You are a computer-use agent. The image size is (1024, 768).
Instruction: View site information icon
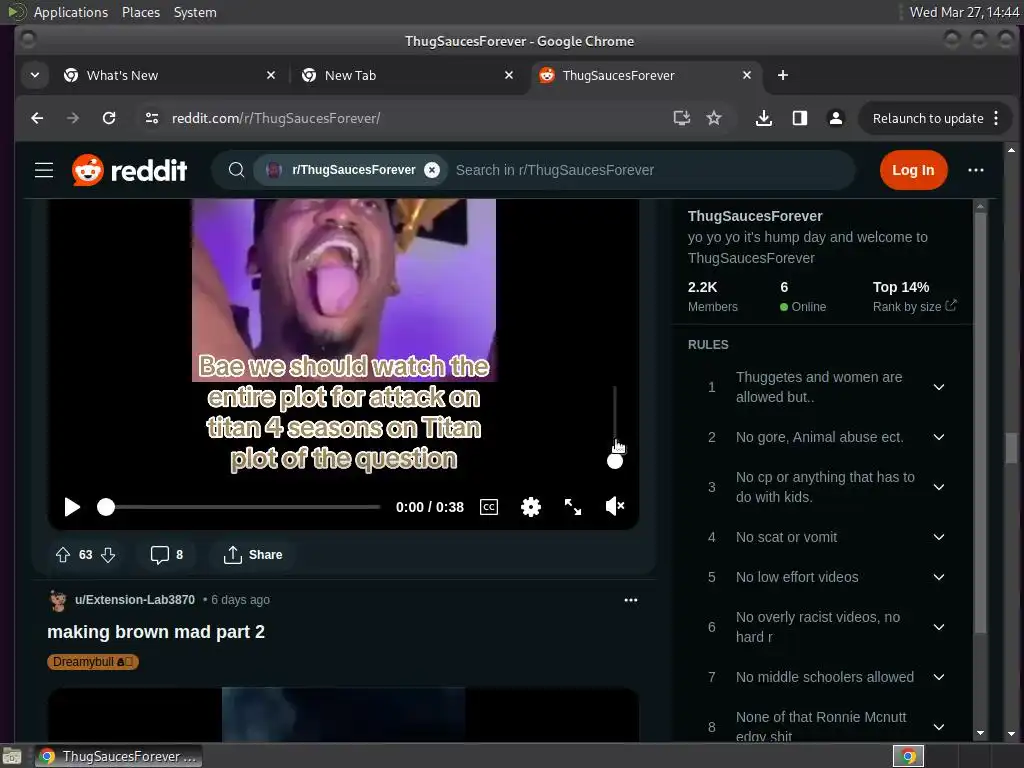152,118
